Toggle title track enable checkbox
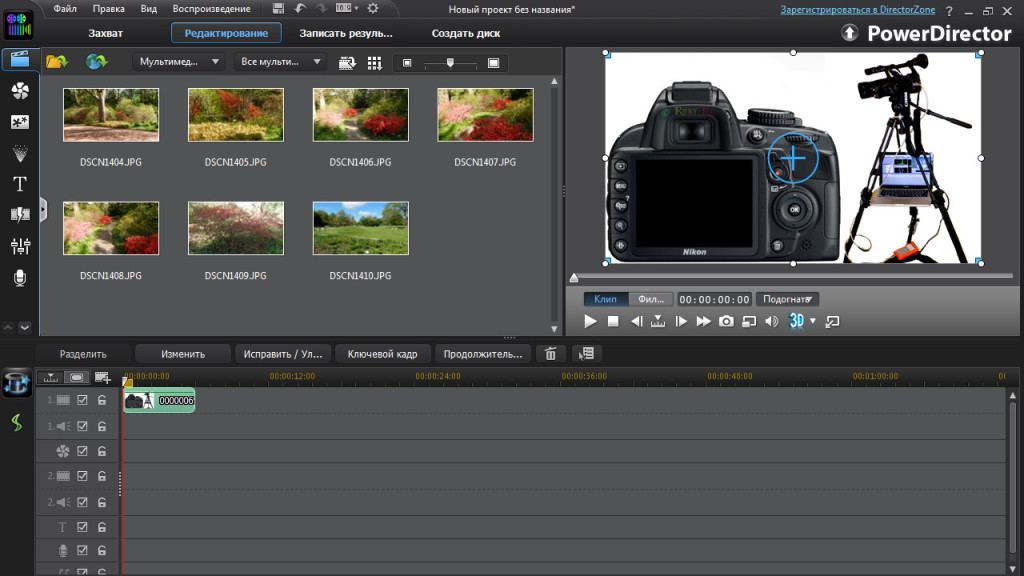Screen dimensions: 1024x576 coord(82,527)
